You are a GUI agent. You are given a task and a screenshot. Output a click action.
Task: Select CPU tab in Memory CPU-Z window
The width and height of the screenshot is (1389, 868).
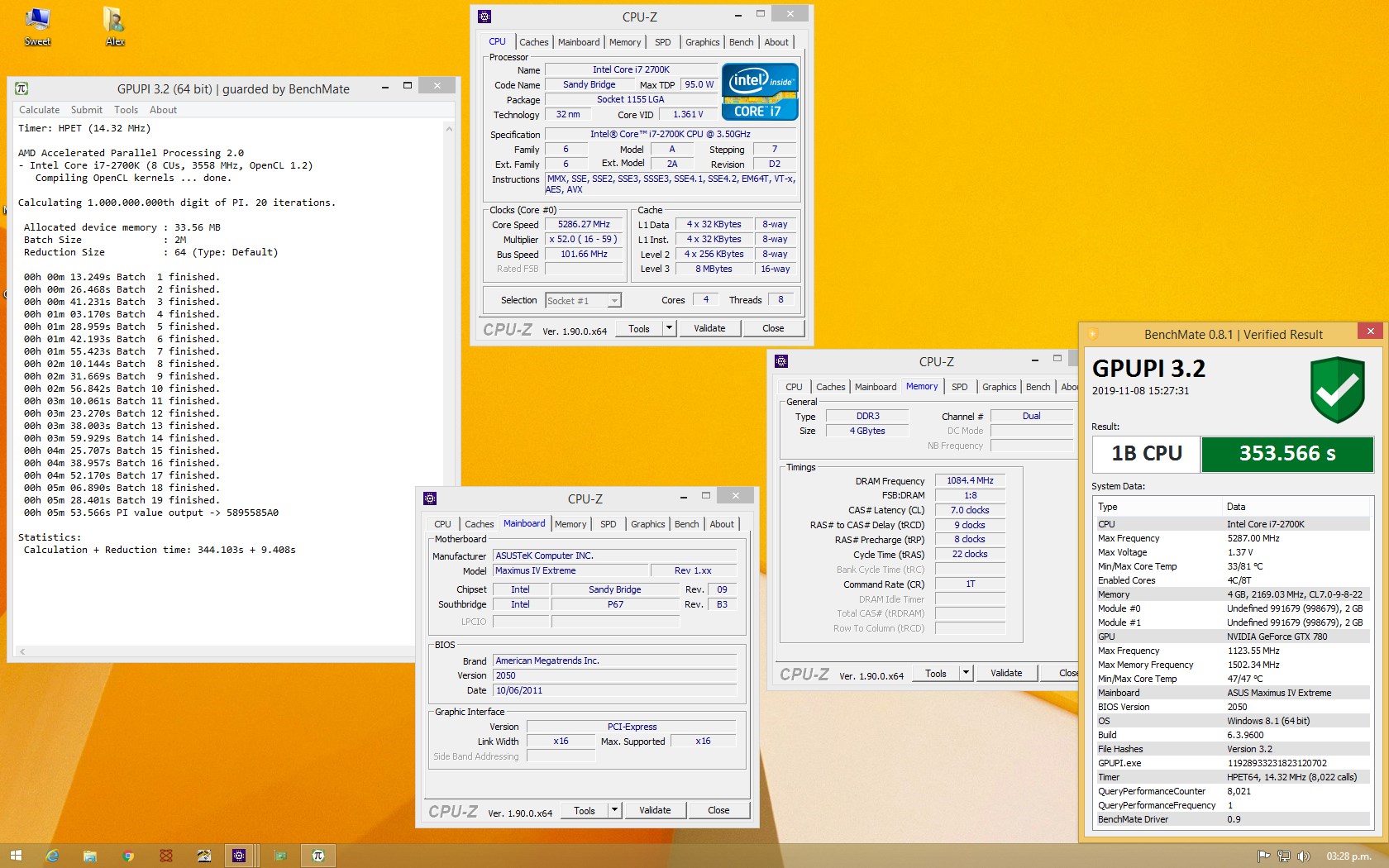(794, 387)
